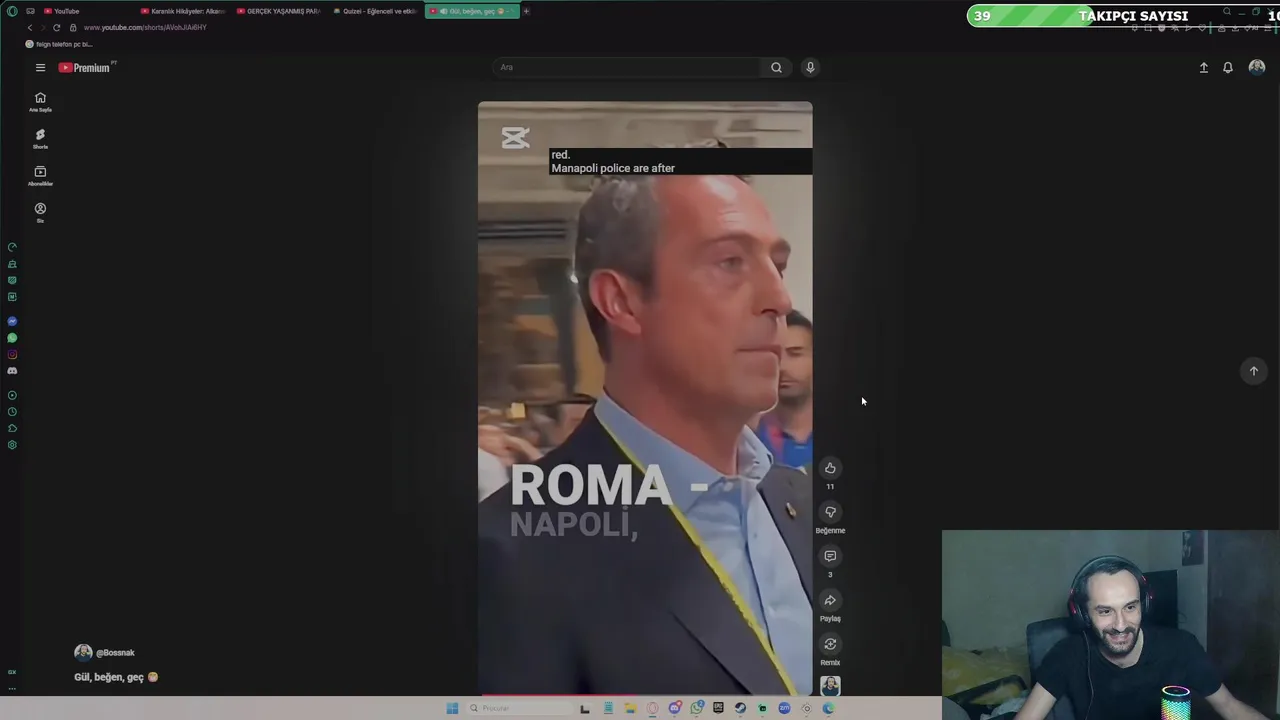This screenshot has height=720, width=1280.
Task: Open the comments on this short
Action: coord(830,556)
